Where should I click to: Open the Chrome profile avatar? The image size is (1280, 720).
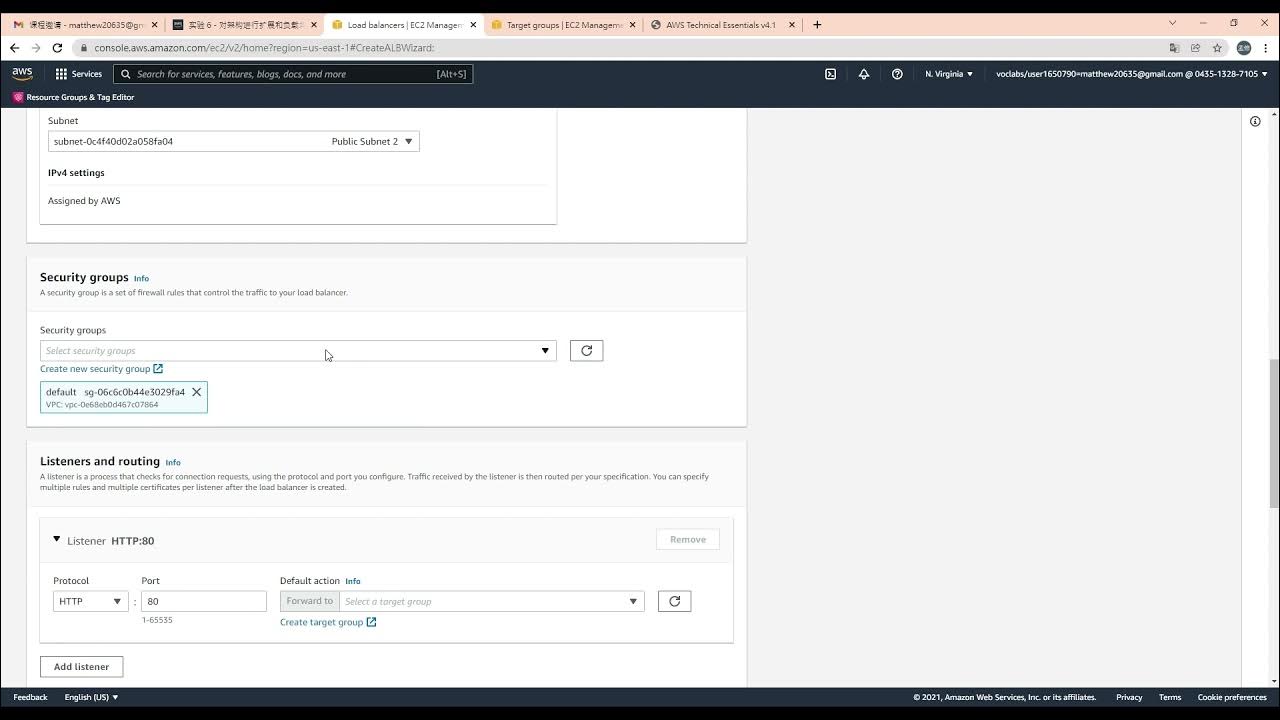pos(1244,48)
